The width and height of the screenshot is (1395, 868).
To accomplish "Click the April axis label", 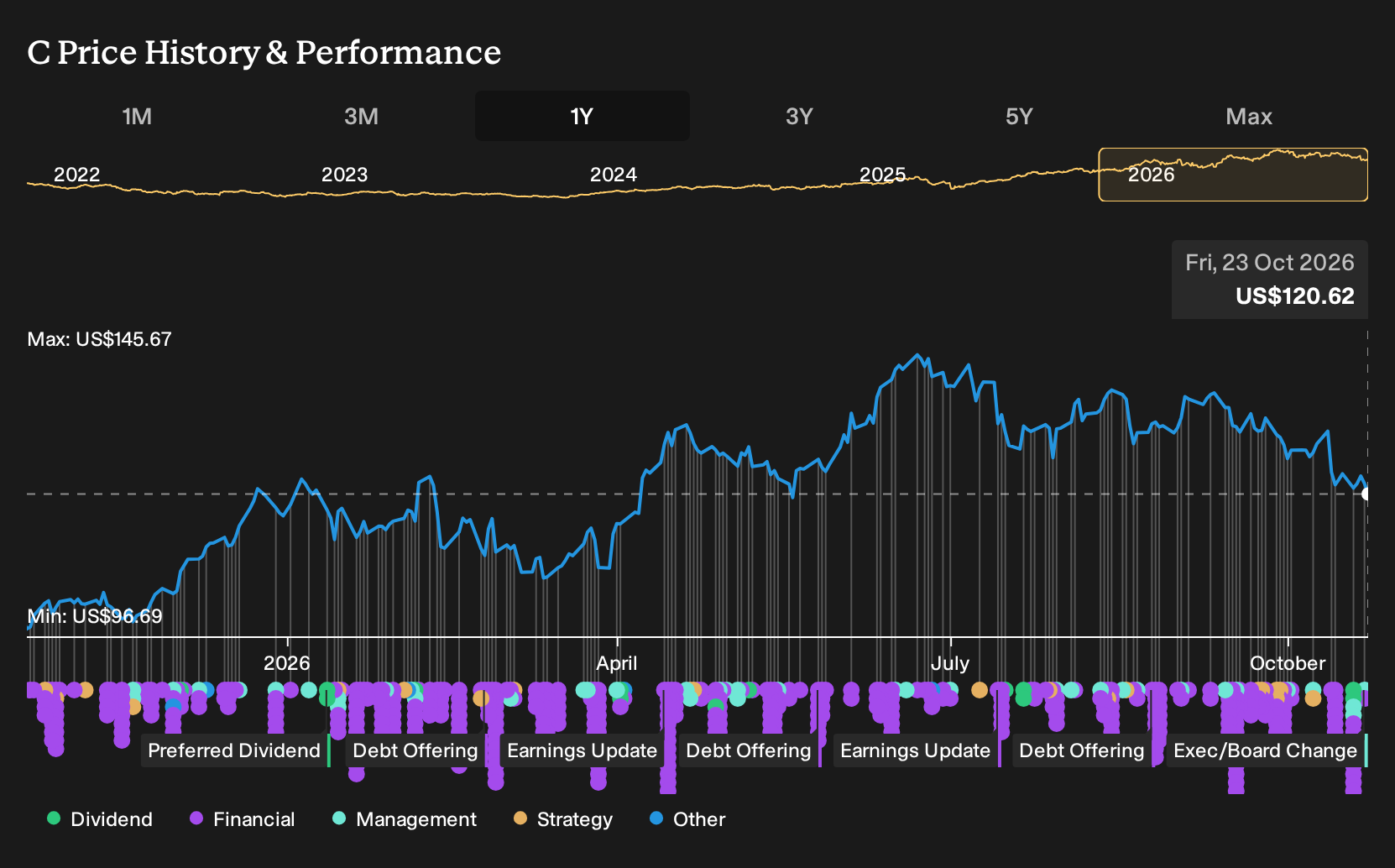I will click(617, 663).
